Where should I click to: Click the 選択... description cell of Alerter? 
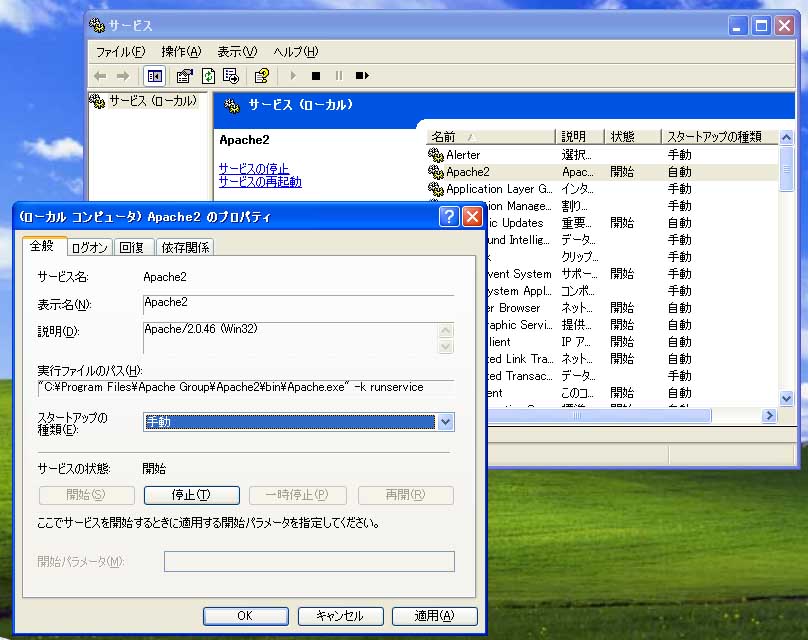pyautogui.click(x=577, y=155)
